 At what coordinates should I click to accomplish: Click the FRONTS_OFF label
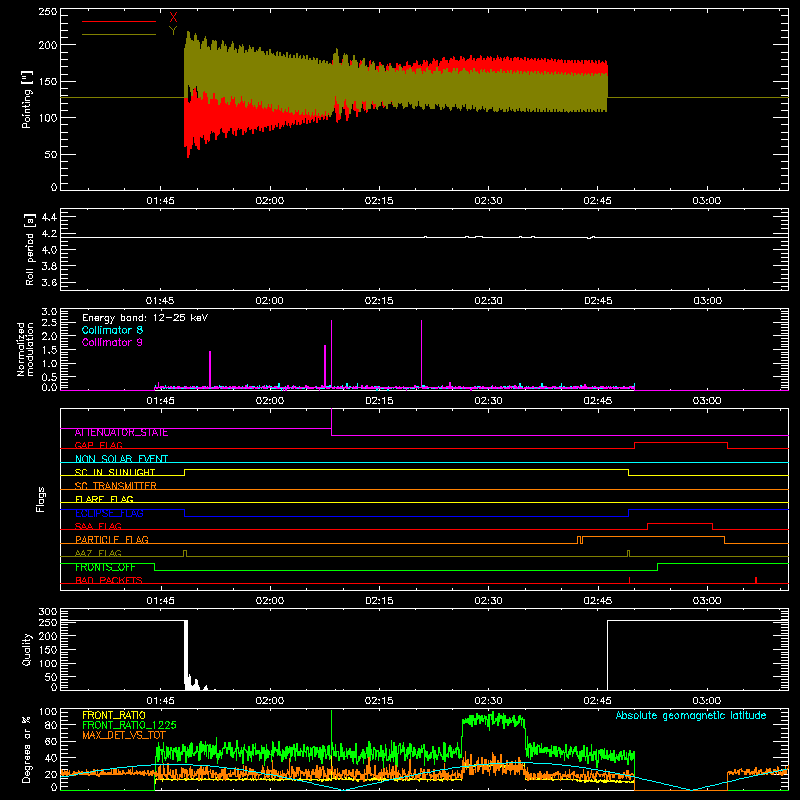click(105, 567)
